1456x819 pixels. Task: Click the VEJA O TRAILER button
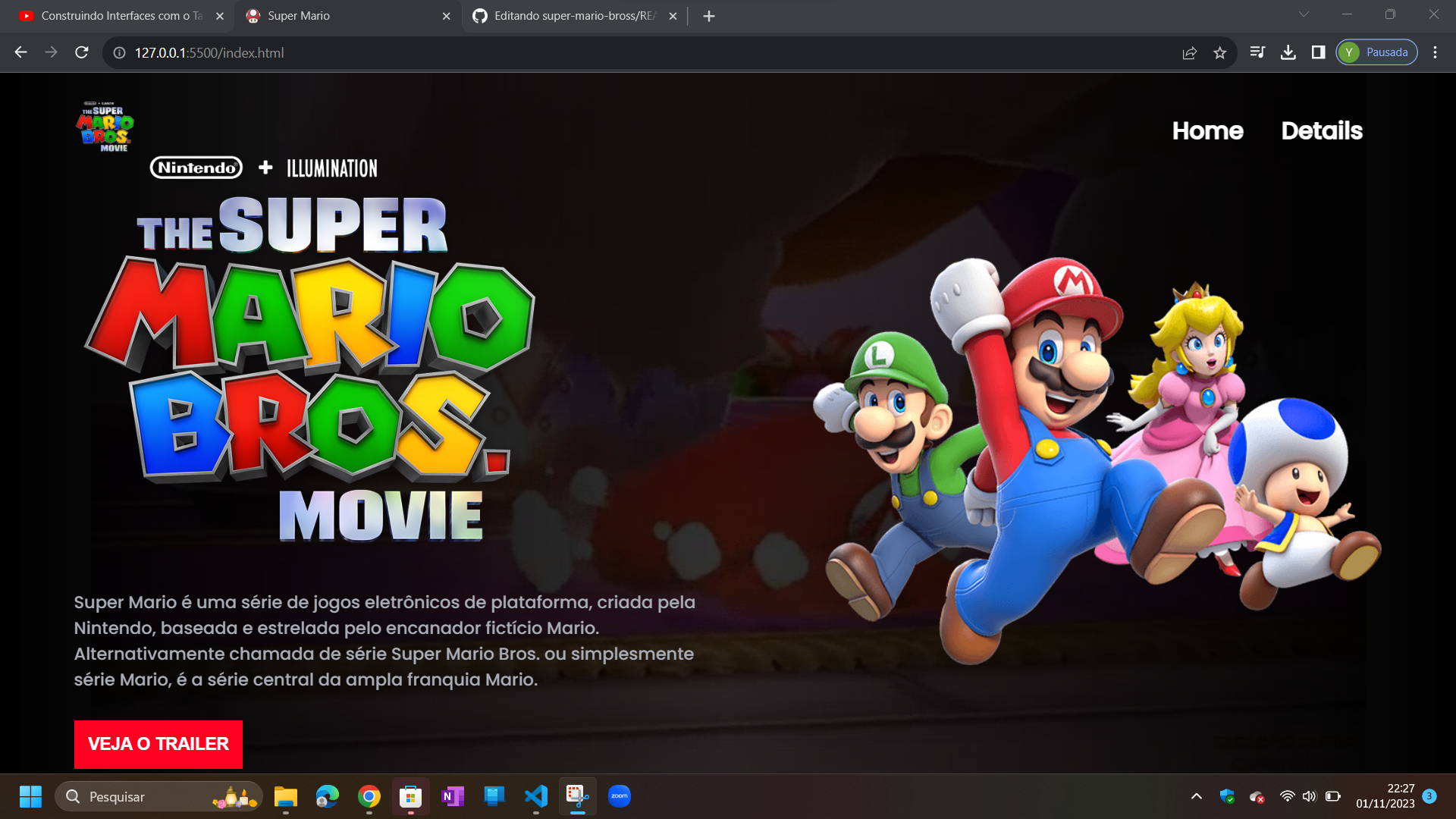[x=158, y=744]
